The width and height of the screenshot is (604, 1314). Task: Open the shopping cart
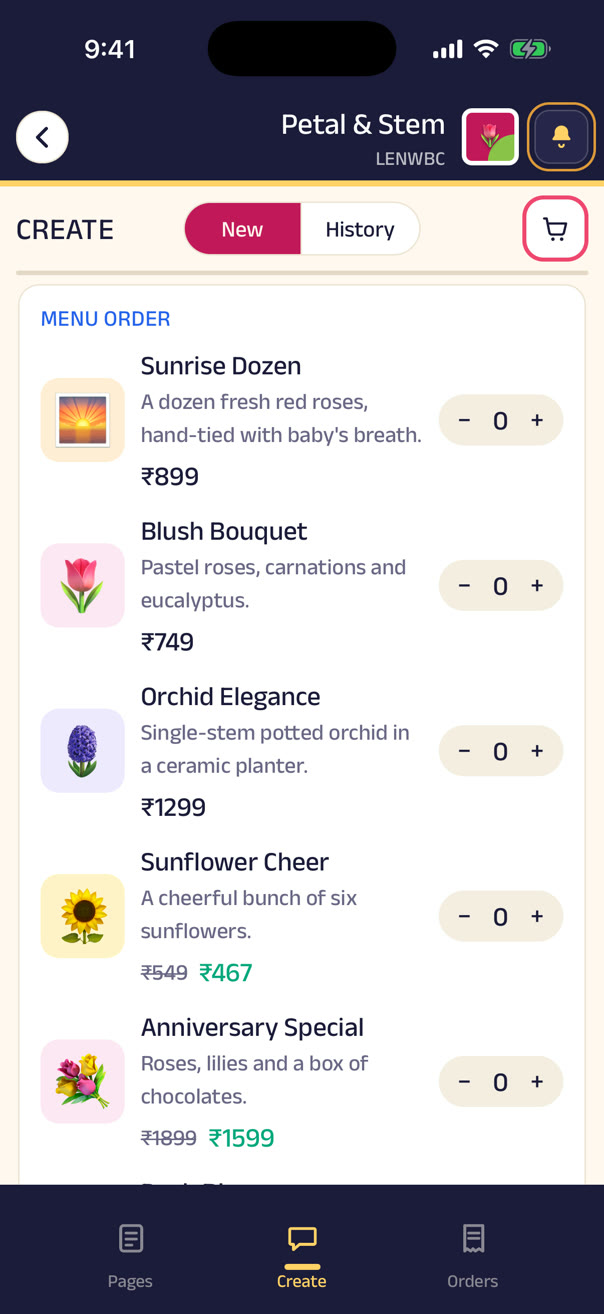coord(555,229)
